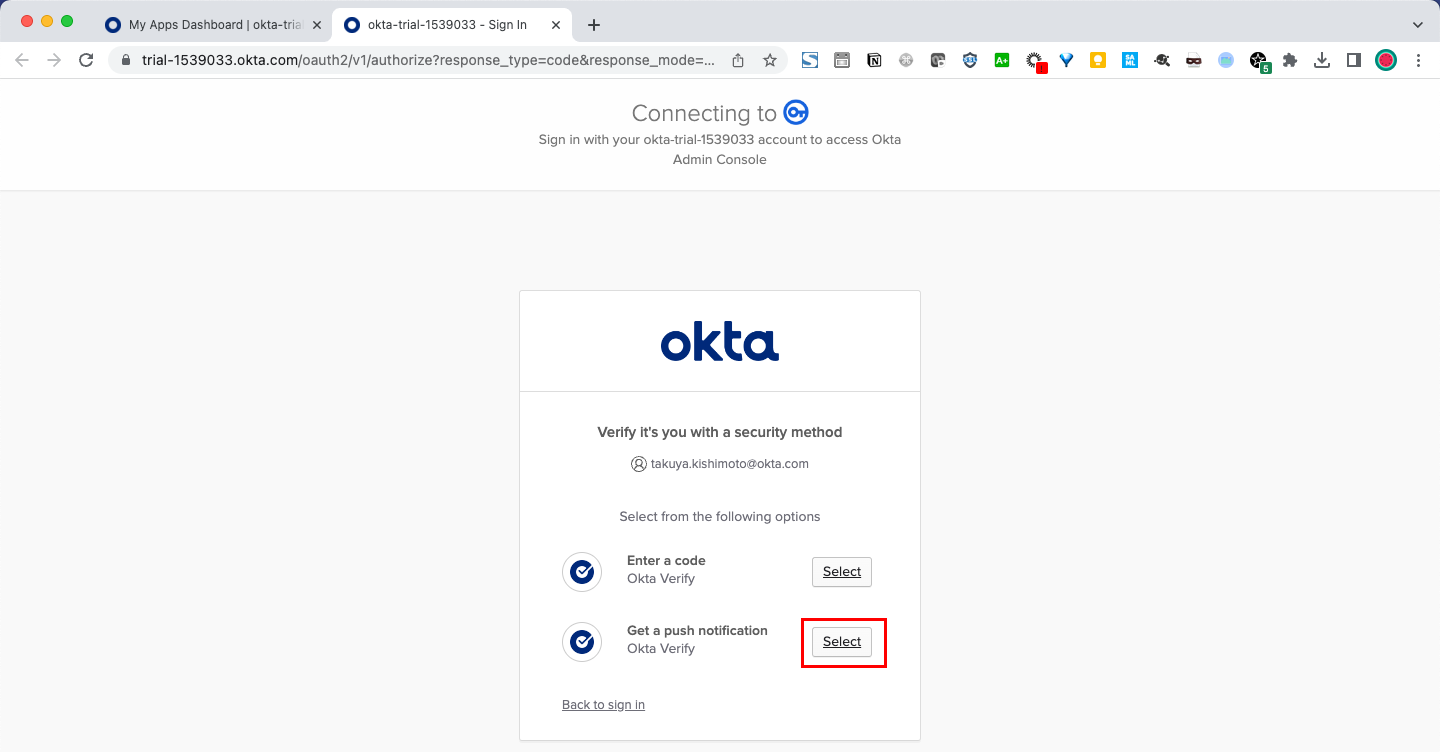Click the bookmark star icon
Screen dimensions: 1440x752
click(x=770, y=60)
